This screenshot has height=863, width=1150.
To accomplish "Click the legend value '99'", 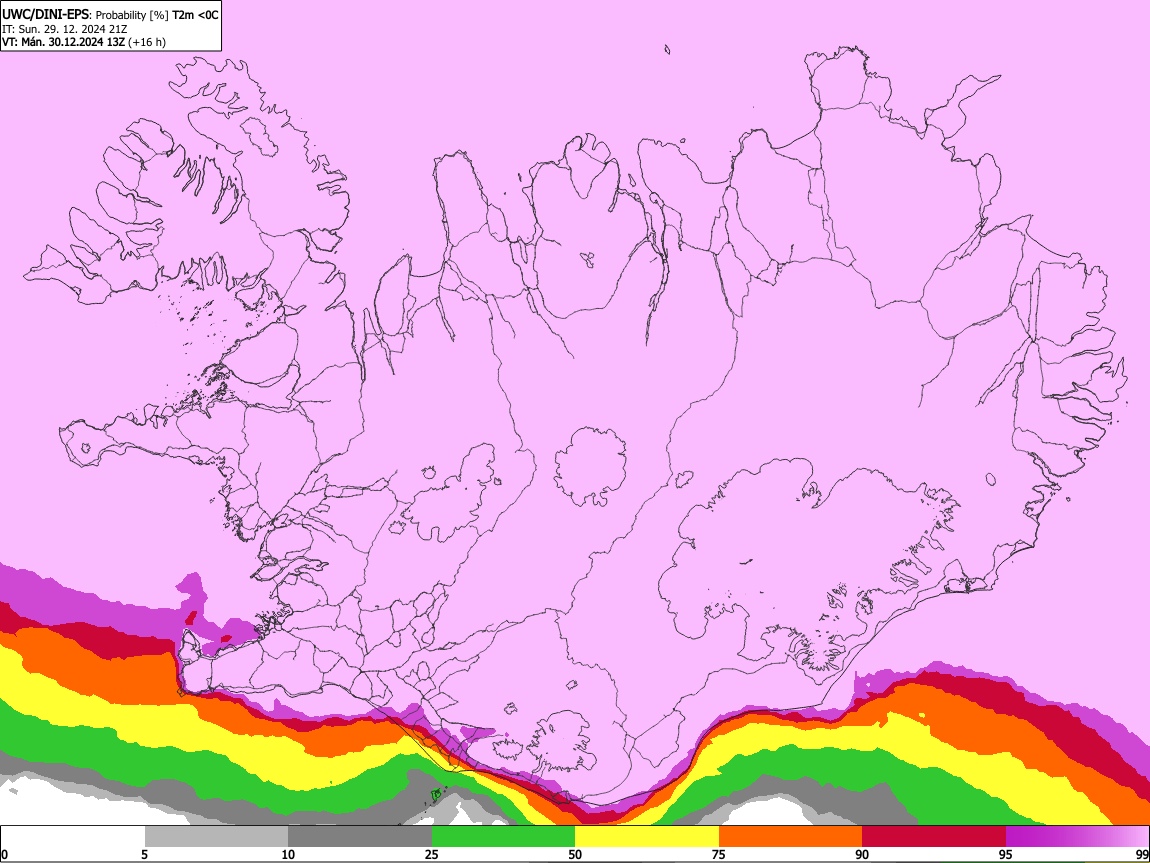I will (1142, 855).
